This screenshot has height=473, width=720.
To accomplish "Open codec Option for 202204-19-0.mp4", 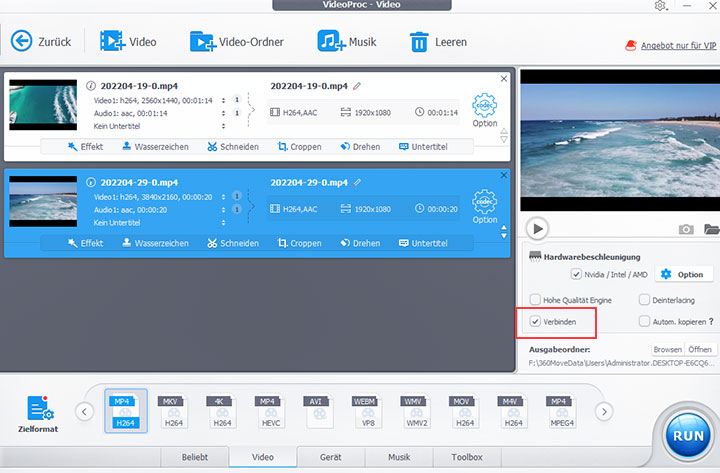I will pyautogui.click(x=485, y=111).
